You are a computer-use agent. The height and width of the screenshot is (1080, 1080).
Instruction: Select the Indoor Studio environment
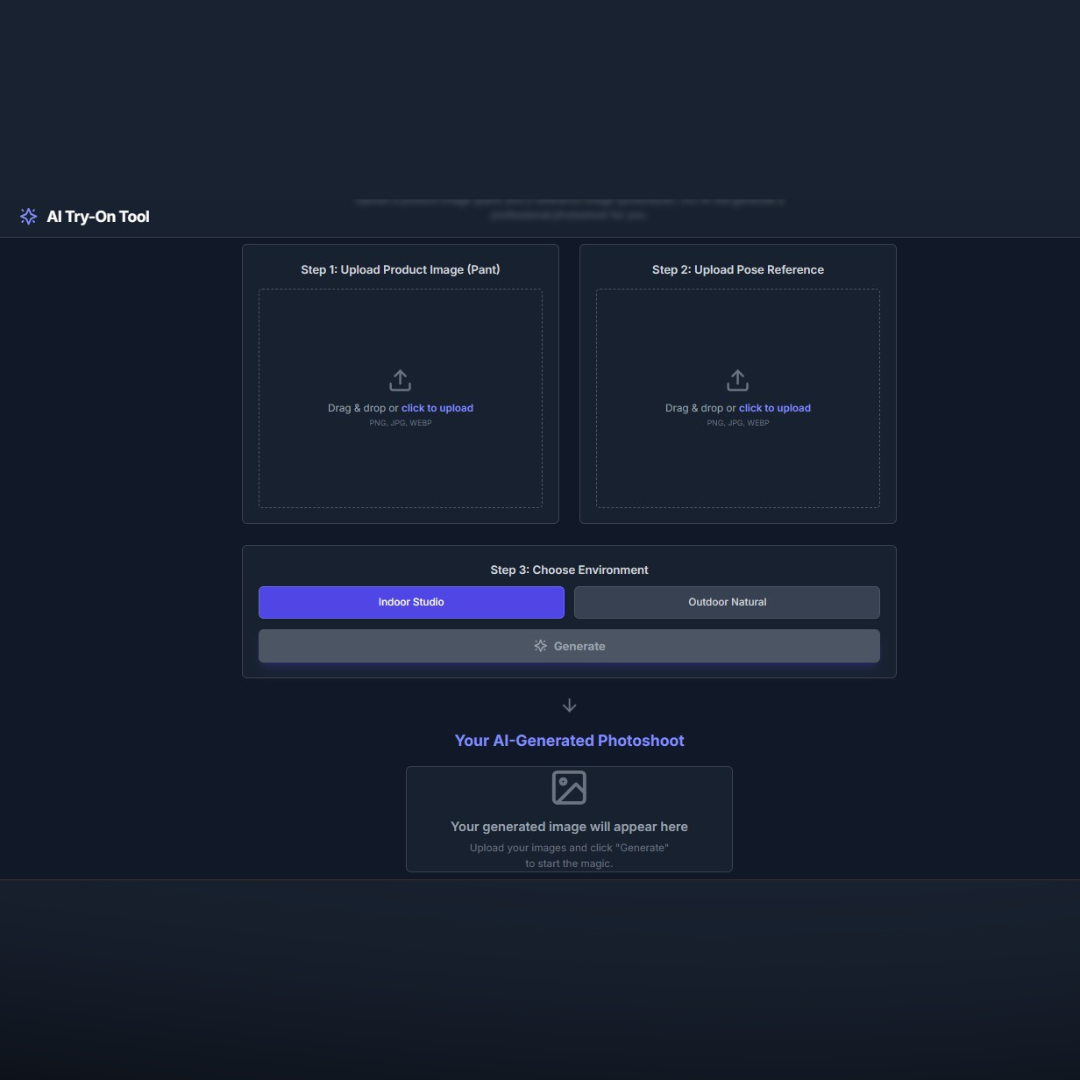[x=411, y=602]
